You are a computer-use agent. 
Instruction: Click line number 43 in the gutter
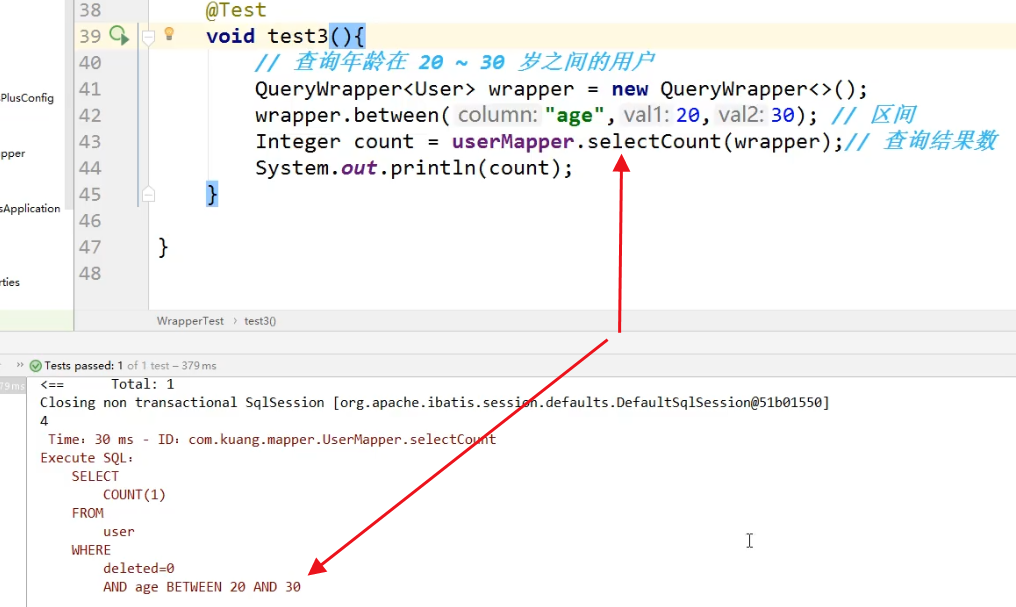(90, 142)
